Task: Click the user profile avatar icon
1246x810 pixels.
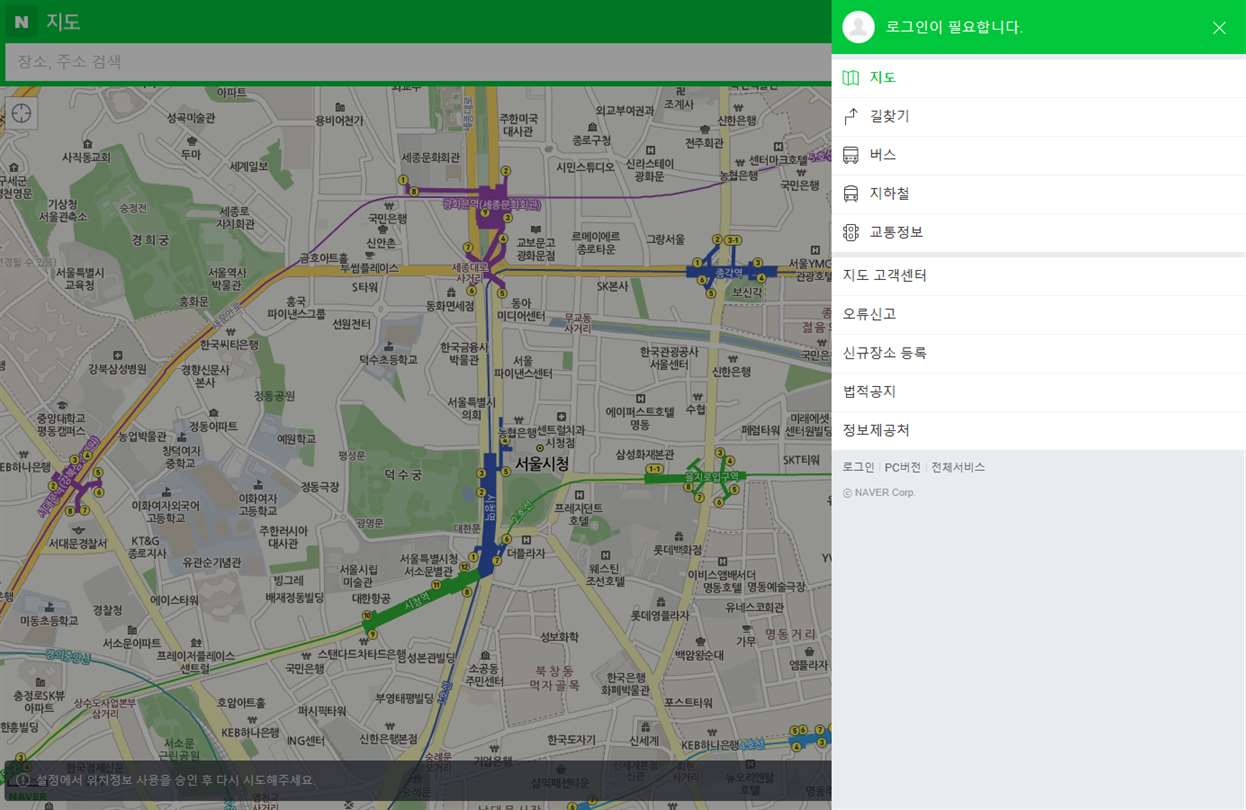Action: click(858, 27)
